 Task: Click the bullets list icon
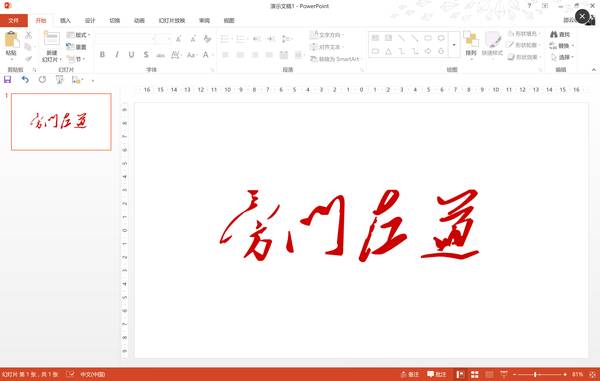[x=226, y=39]
